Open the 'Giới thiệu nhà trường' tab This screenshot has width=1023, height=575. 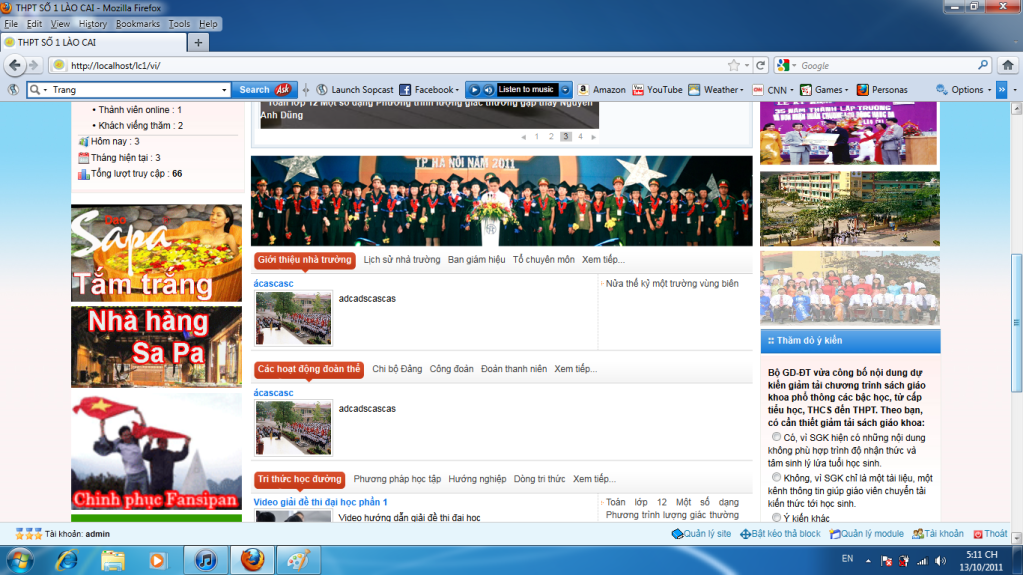coord(305,260)
